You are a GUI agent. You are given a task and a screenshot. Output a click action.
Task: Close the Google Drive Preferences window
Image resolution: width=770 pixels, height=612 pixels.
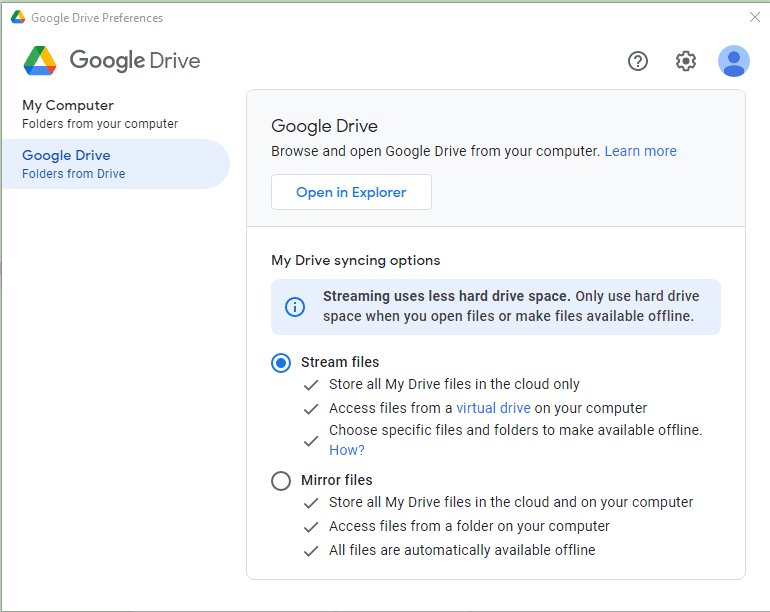click(x=755, y=17)
